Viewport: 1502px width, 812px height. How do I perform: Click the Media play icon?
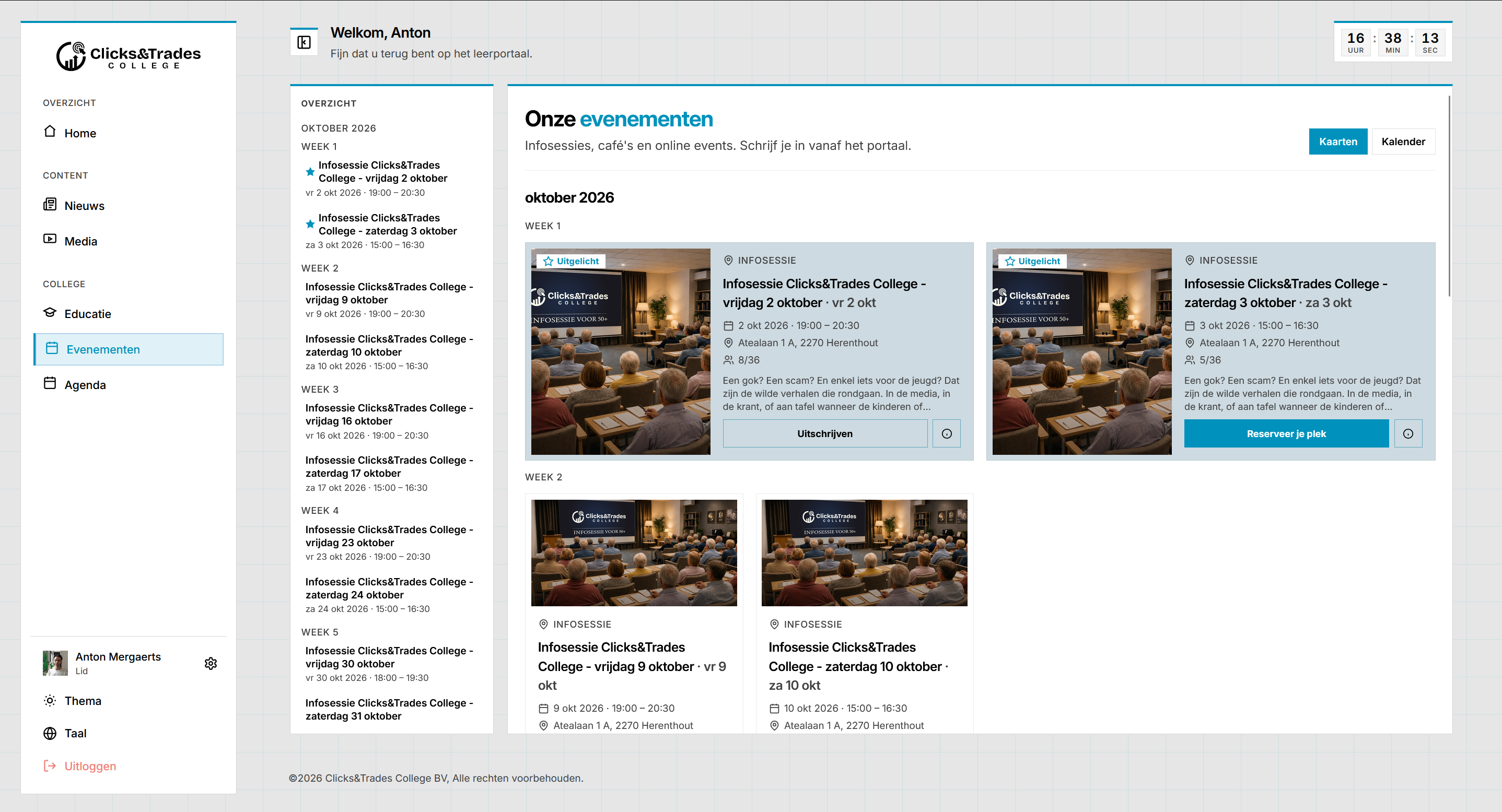50,240
